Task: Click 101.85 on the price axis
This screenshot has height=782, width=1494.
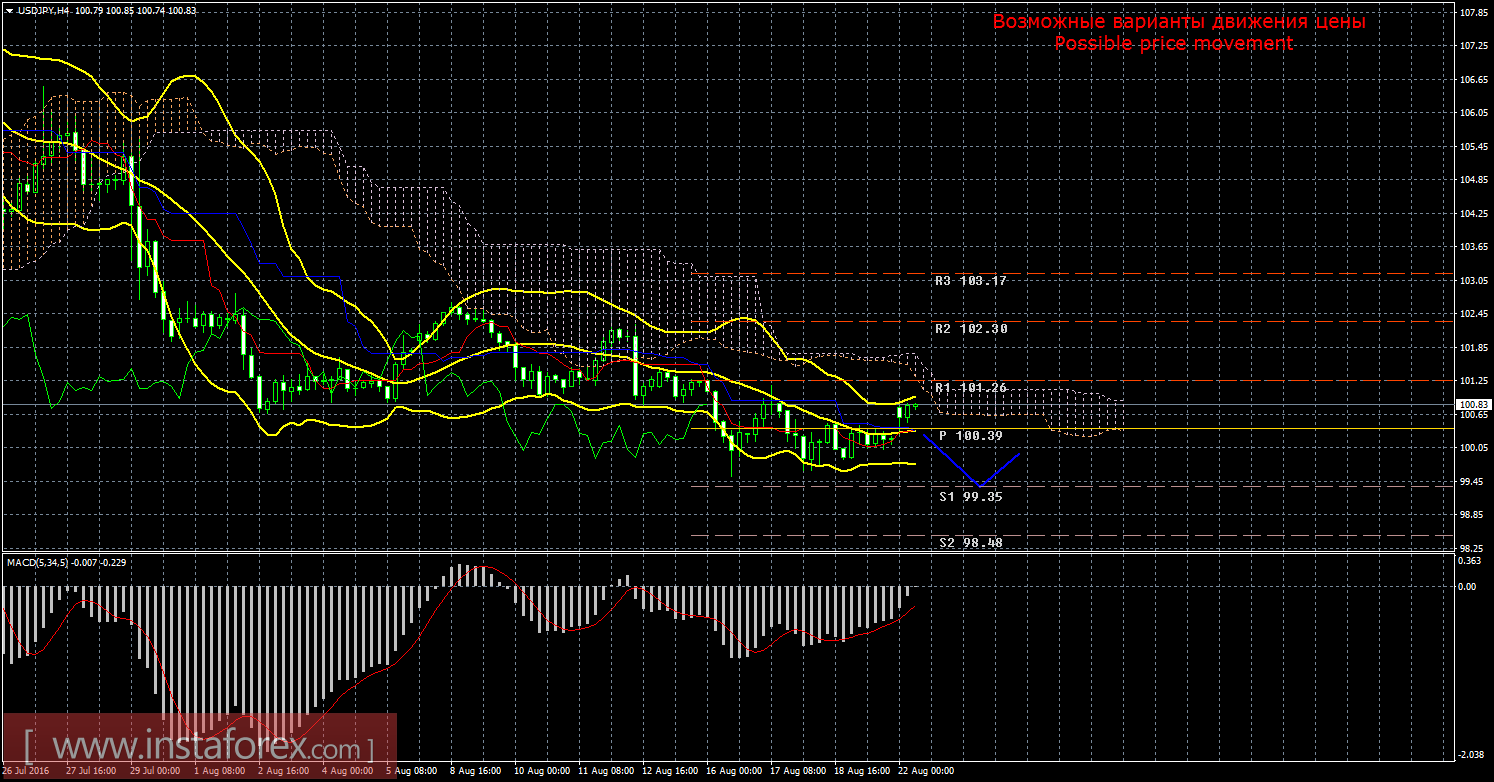Action: 1473,348
